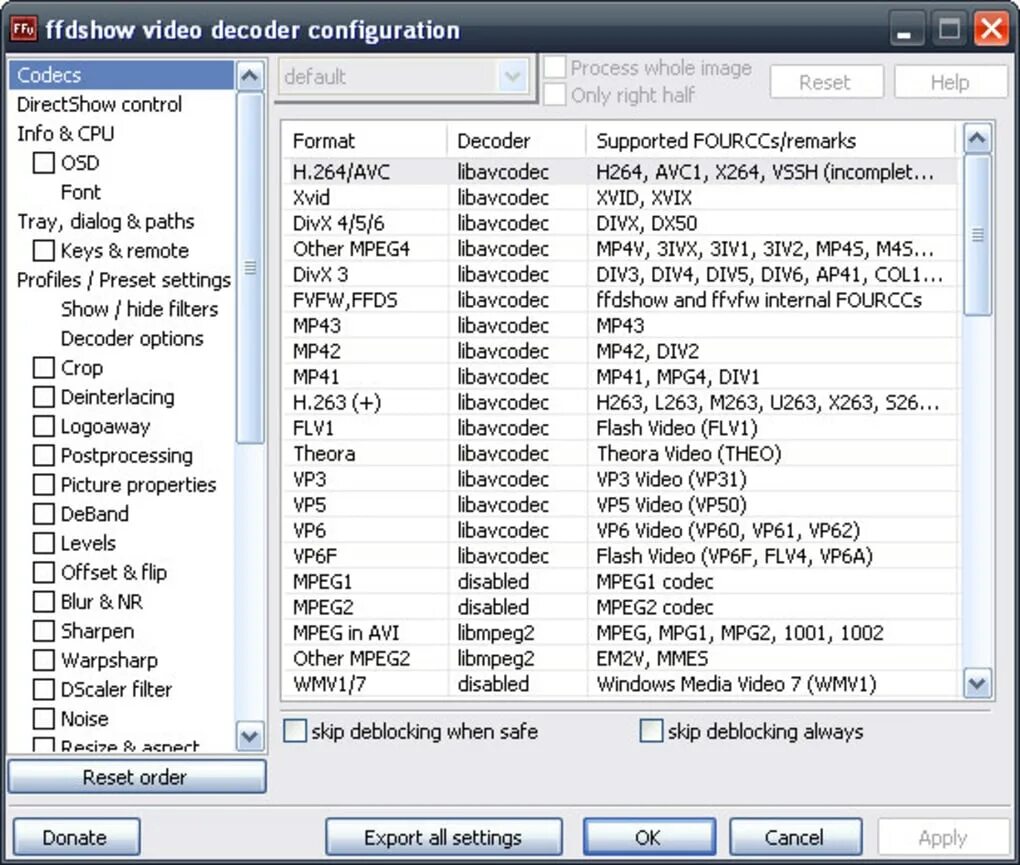
Task: Open Profiles / Preset settings page
Action: coord(124,280)
